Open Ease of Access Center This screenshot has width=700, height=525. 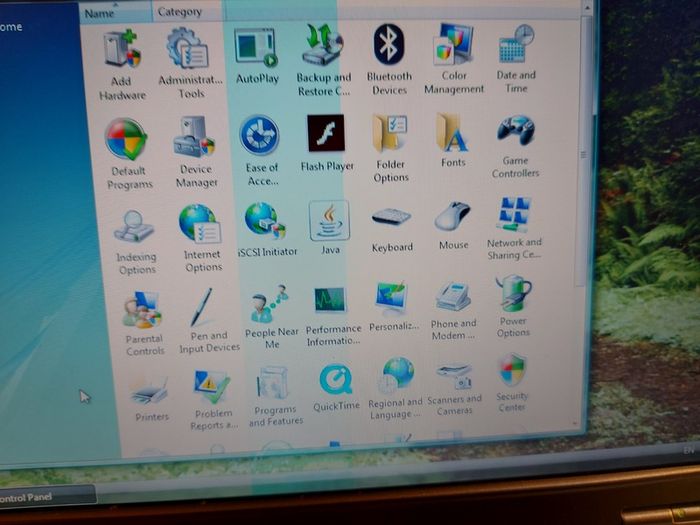point(261,151)
